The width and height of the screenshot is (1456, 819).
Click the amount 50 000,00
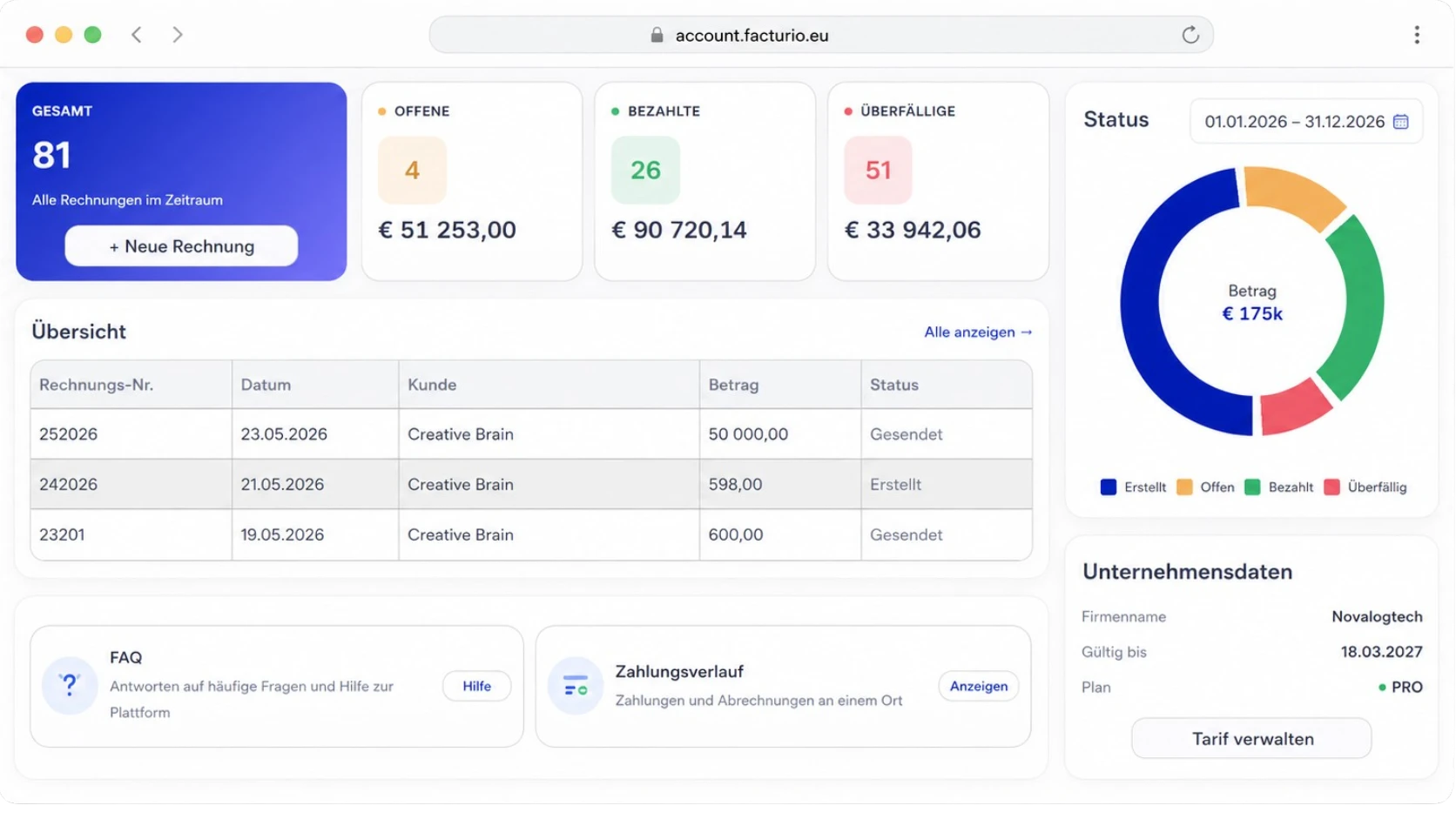(x=748, y=434)
